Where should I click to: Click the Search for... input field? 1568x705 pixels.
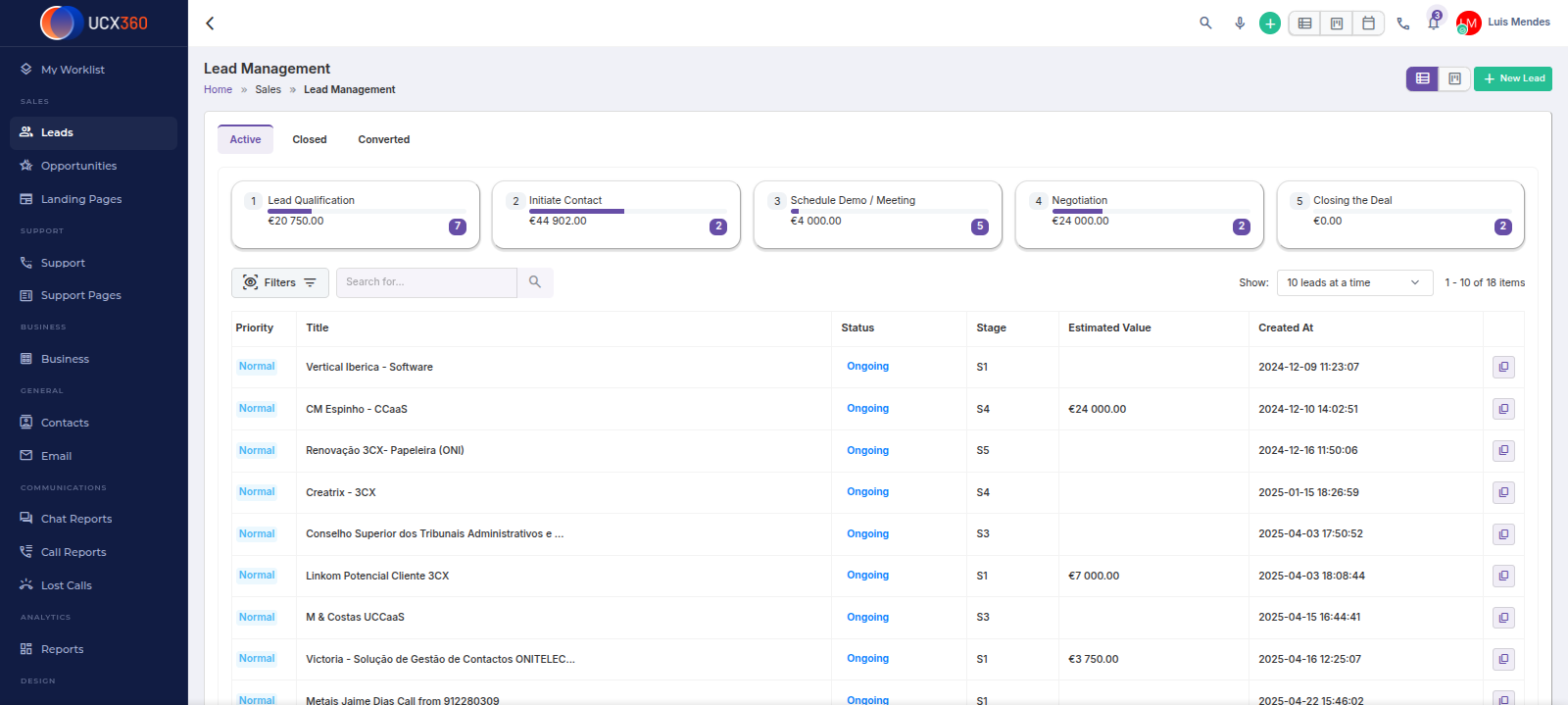pyautogui.click(x=426, y=282)
